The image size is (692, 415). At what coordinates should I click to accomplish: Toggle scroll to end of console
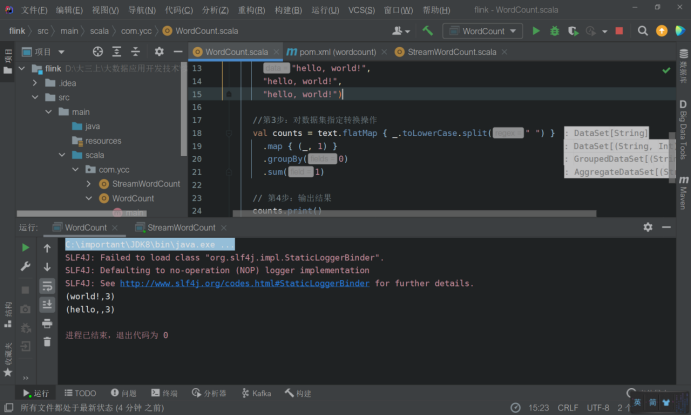[47, 305]
